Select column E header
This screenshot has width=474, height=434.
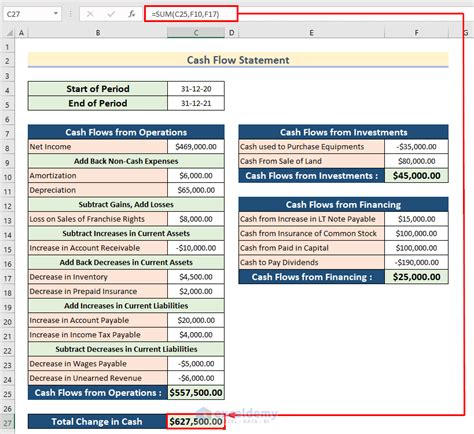(311, 33)
